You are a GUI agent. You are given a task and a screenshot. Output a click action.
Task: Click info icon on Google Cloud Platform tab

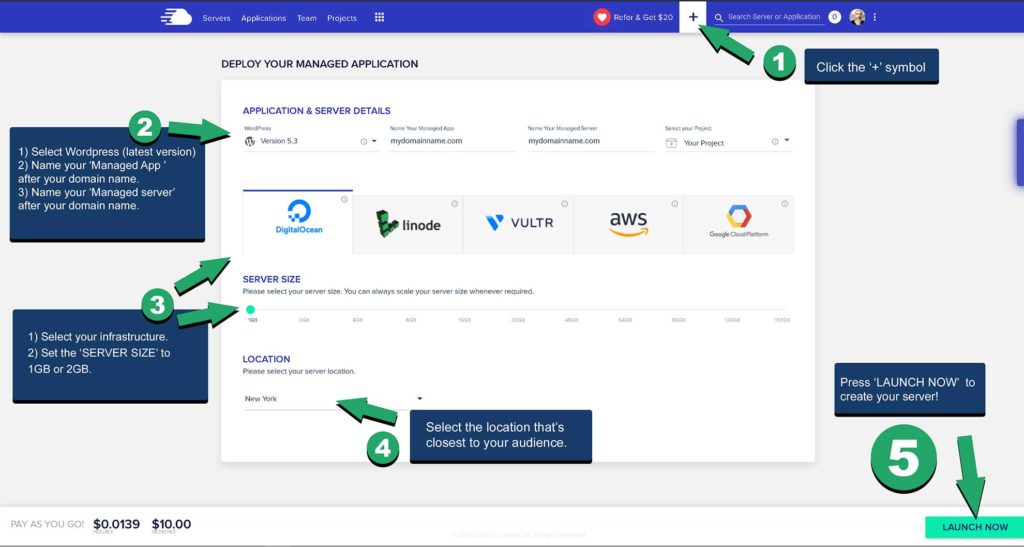click(x=785, y=204)
